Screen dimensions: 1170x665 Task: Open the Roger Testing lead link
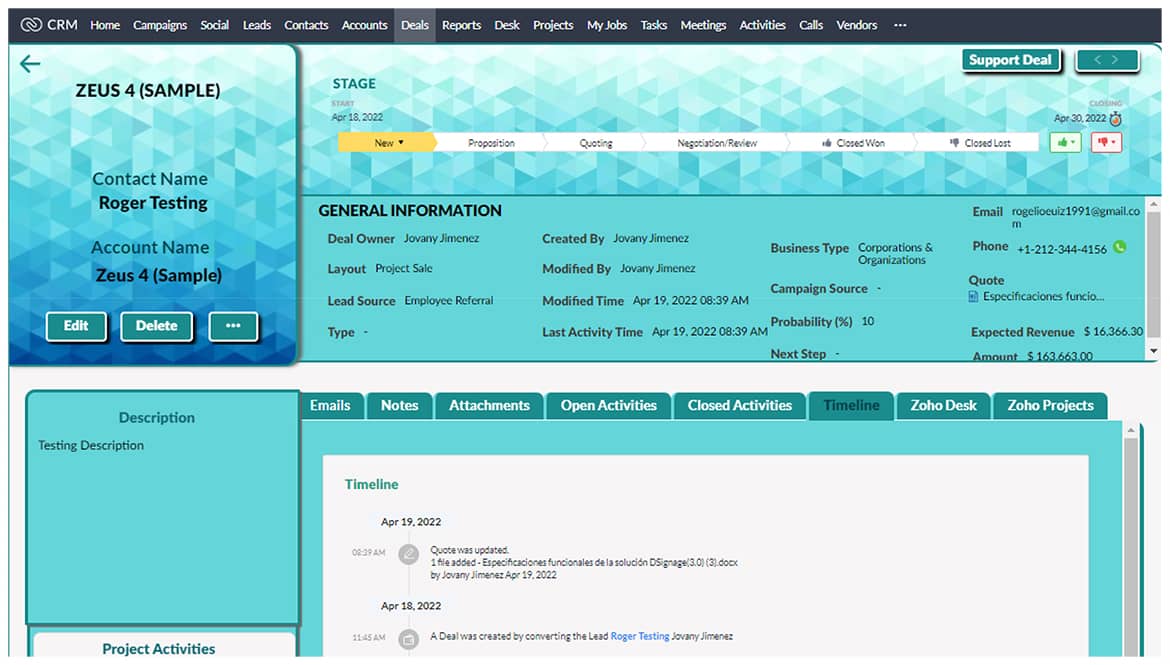tap(639, 636)
